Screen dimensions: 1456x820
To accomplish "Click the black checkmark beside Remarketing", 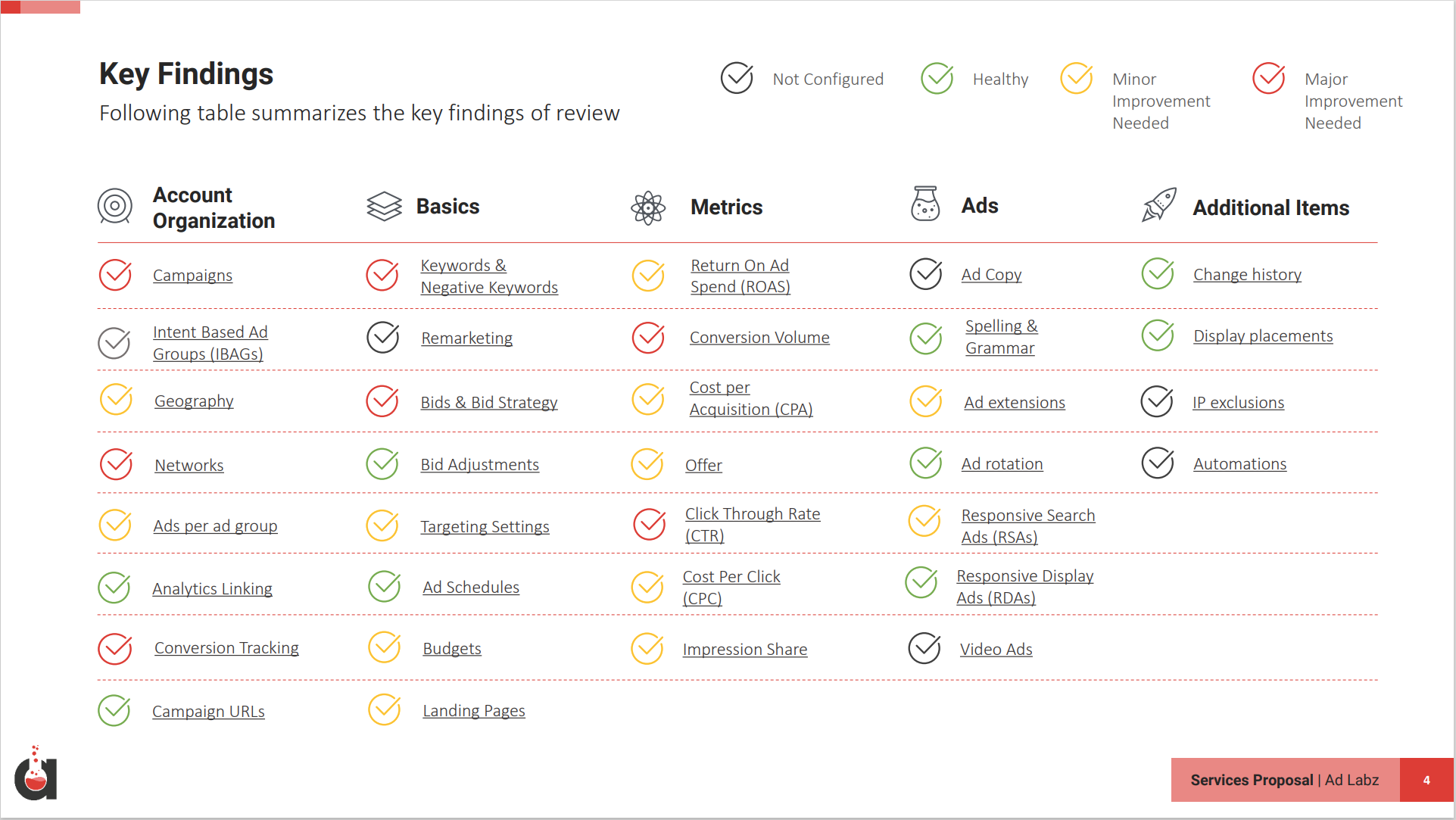I will 383,337.
